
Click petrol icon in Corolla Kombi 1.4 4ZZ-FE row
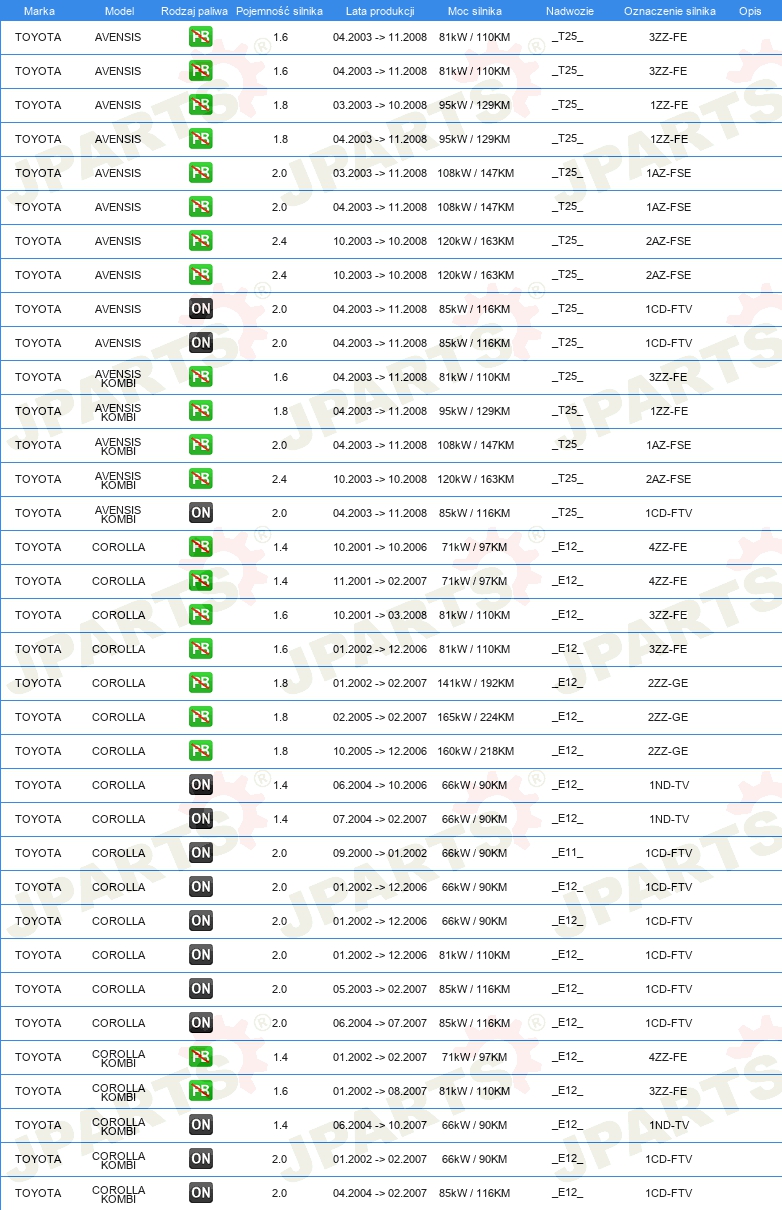coord(200,1057)
